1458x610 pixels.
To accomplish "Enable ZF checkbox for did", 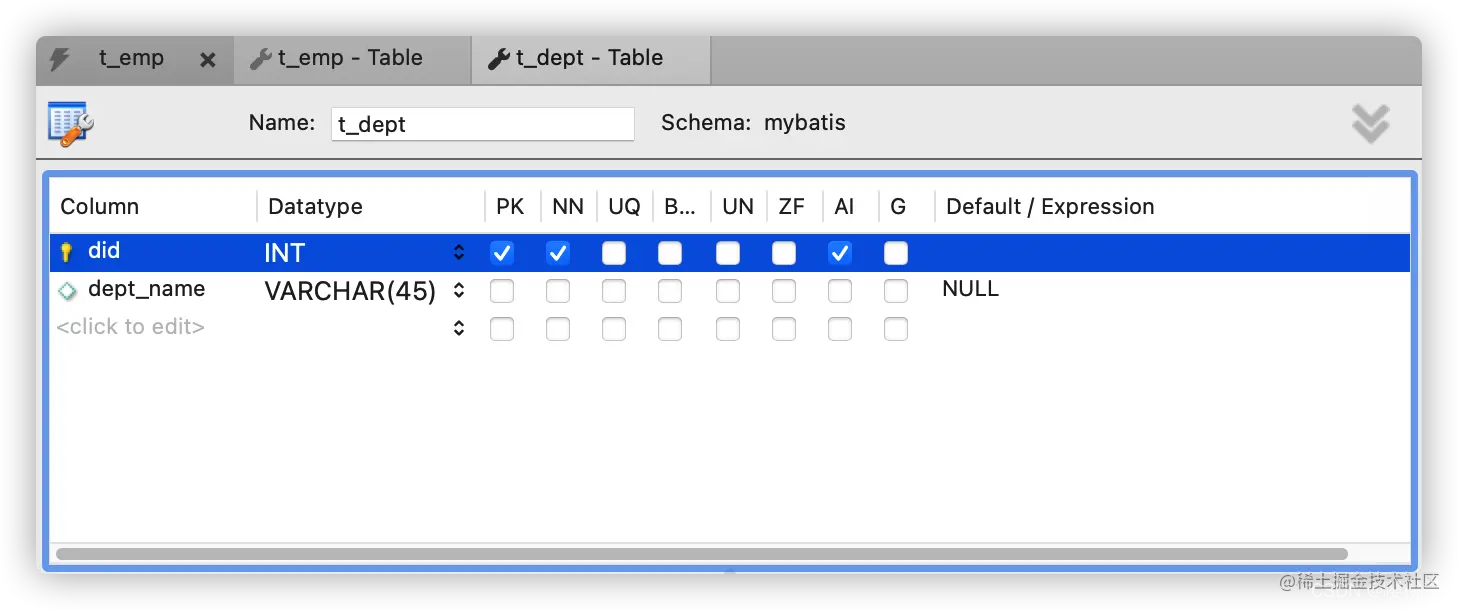I will (x=784, y=253).
